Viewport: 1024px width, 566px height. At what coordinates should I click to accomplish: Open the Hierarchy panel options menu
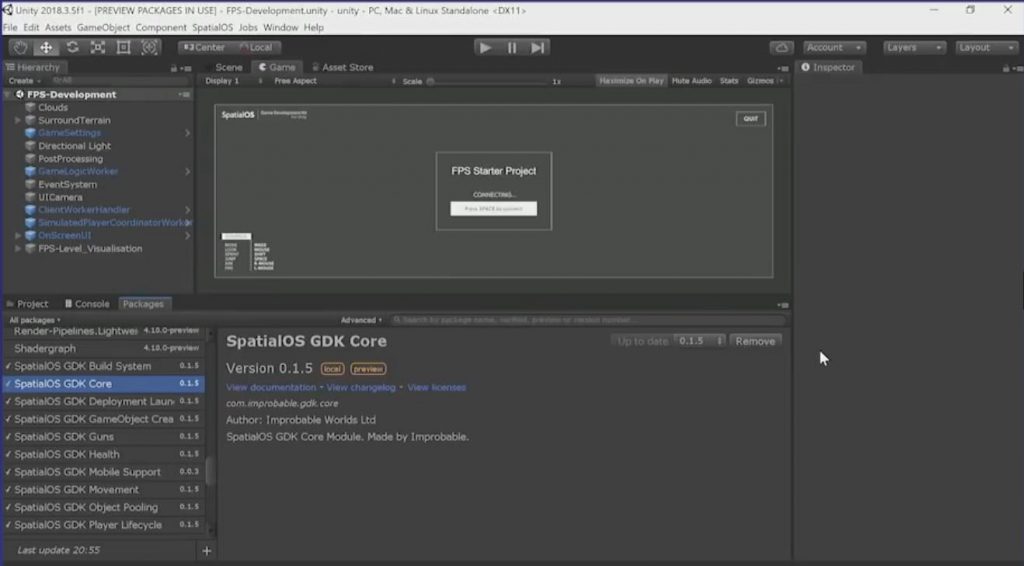pyautogui.click(x=186, y=68)
